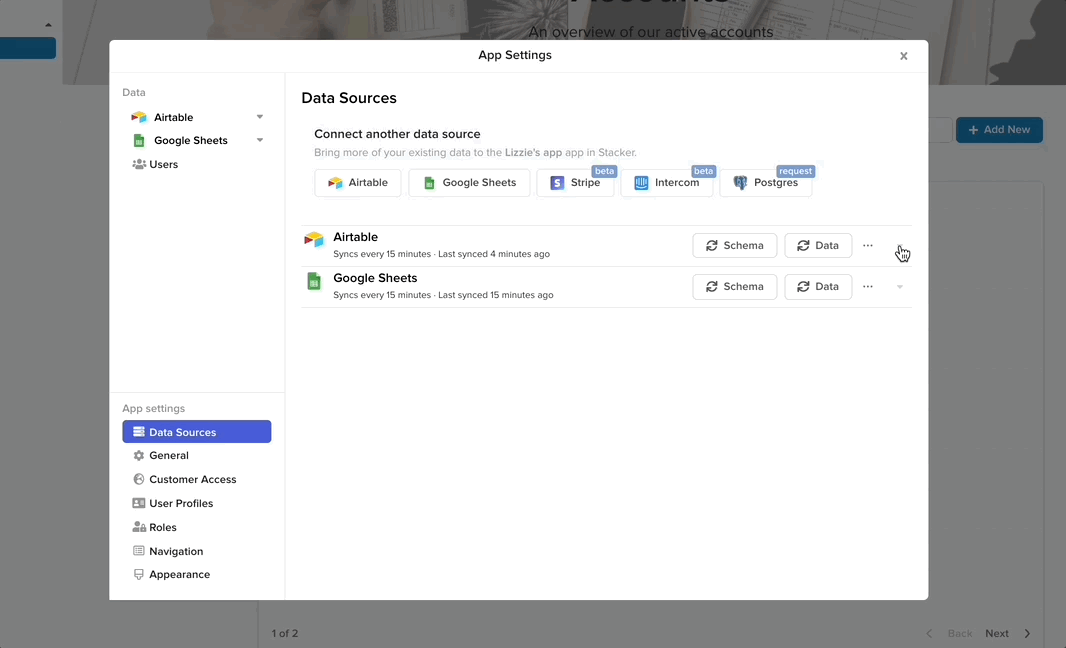Click the "Data Sources" heading

pos(349,98)
